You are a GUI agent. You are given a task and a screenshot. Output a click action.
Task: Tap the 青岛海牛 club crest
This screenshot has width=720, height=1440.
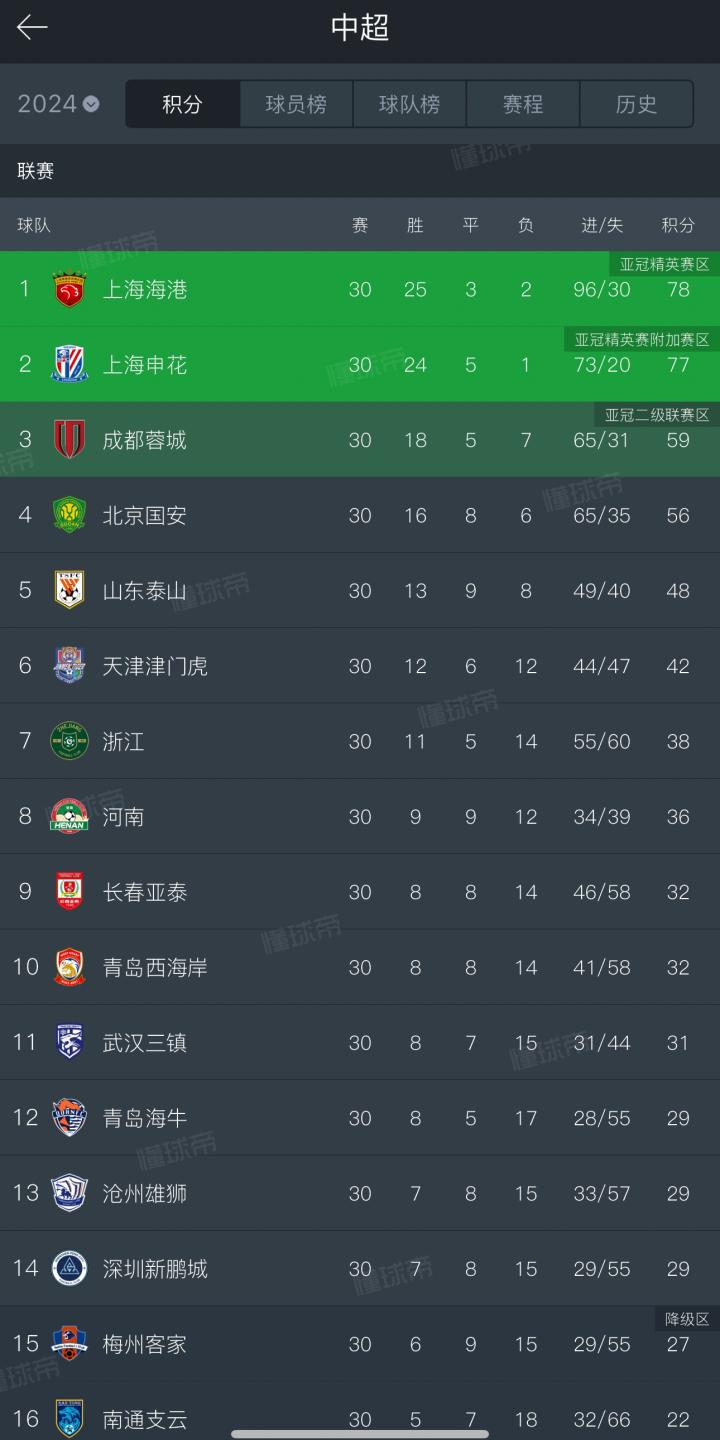[x=69, y=1118]
